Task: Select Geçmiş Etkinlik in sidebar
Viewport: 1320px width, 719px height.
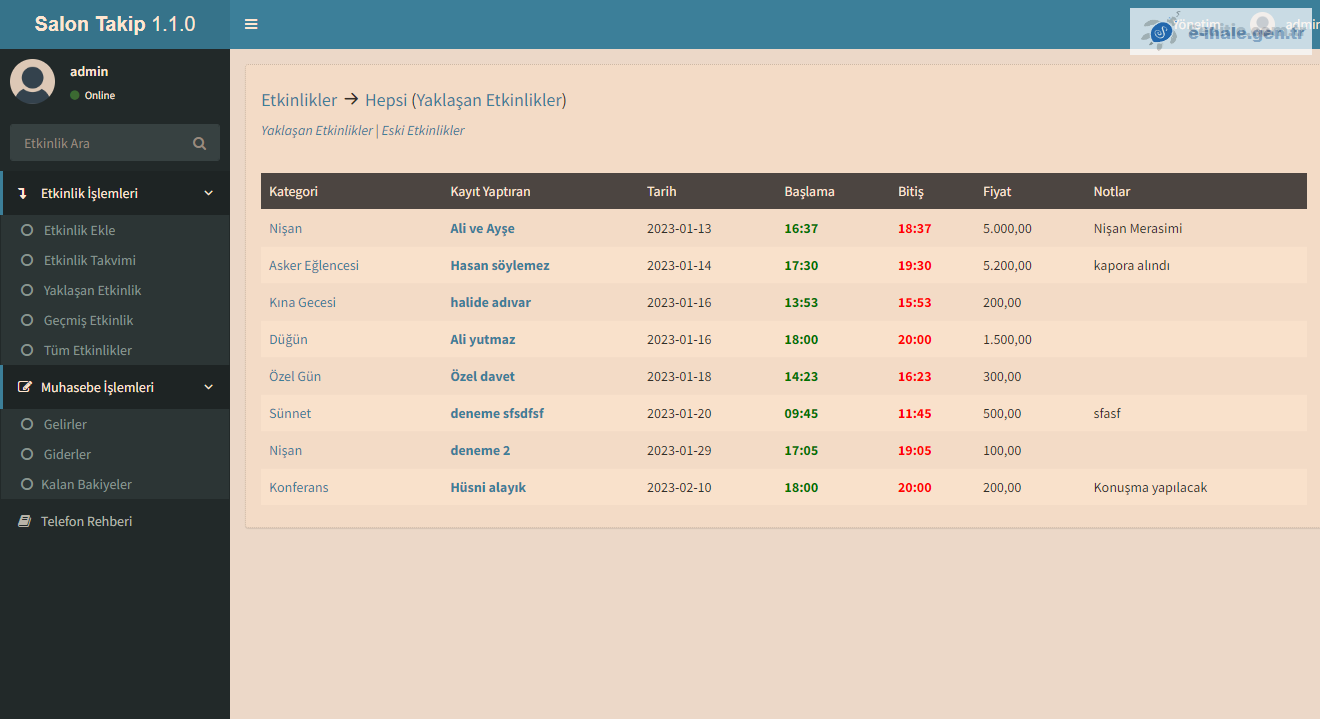Action: pyautogui.click(x=88, y=320)
